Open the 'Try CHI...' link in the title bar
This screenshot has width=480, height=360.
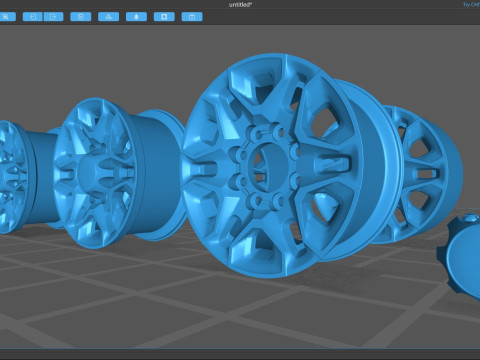(x=471, y=5)
